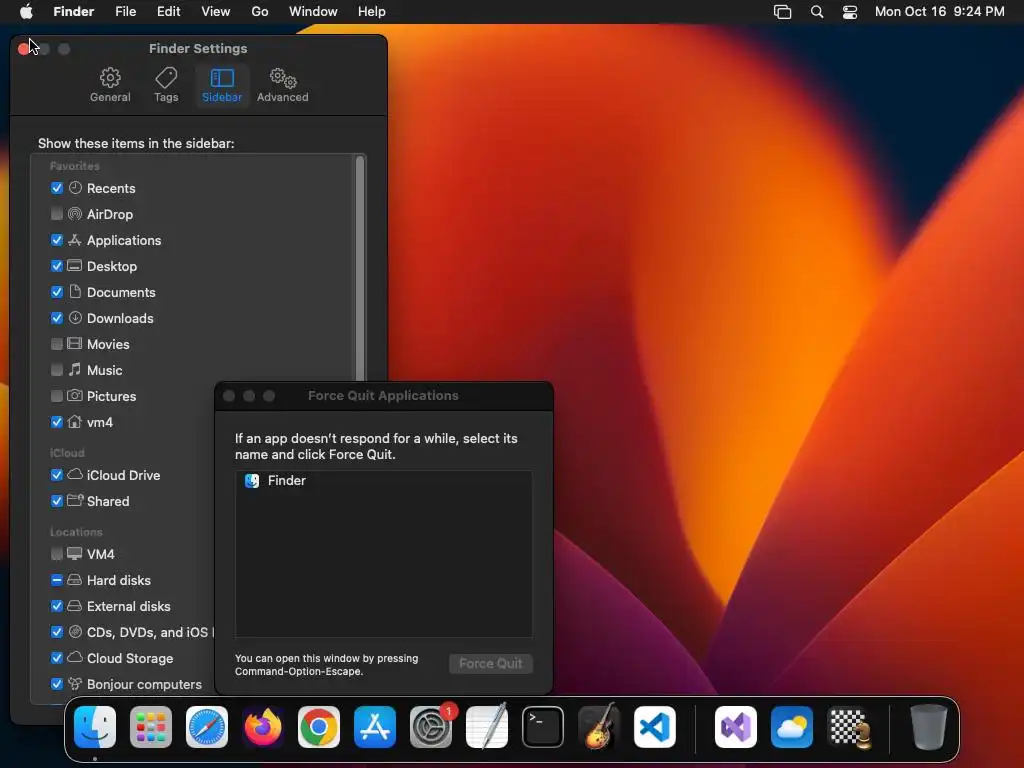Image resolution: width=1024 pixels, height=768 pixels.
Task: Select the Sidebar settings tab
Action: 222,85
